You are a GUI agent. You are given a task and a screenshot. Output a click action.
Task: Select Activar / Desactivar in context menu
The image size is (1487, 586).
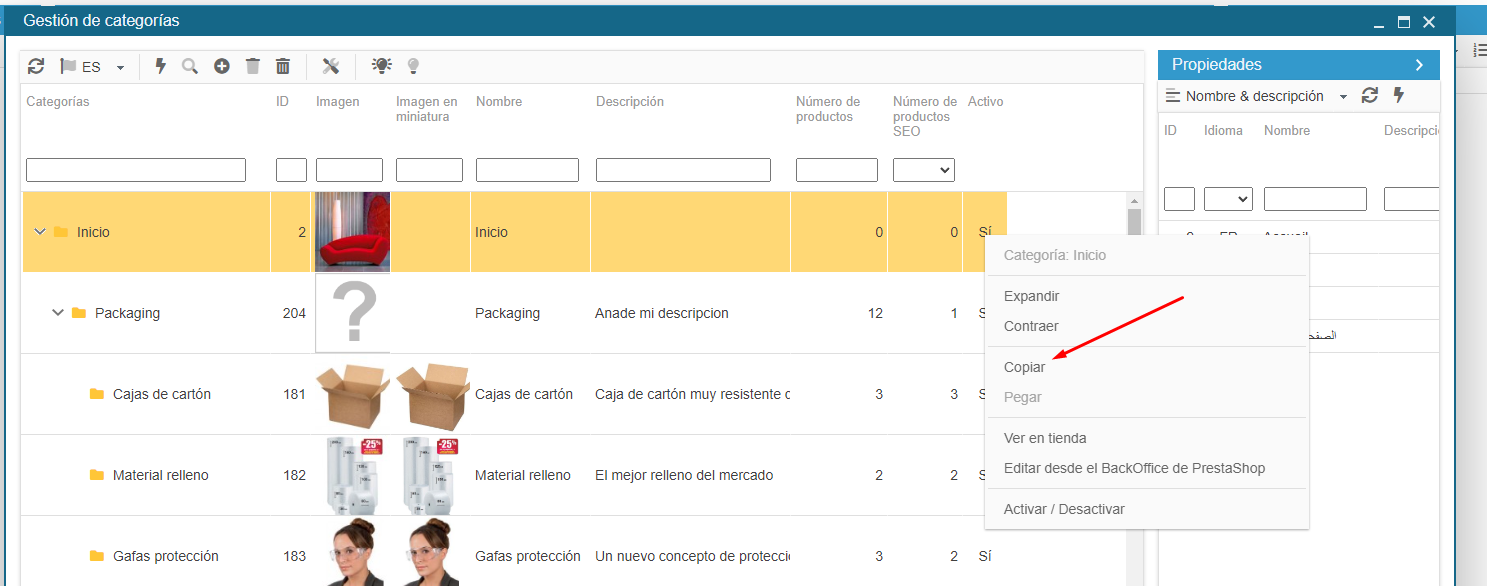pyautogui.click(x=1064, y=509)
